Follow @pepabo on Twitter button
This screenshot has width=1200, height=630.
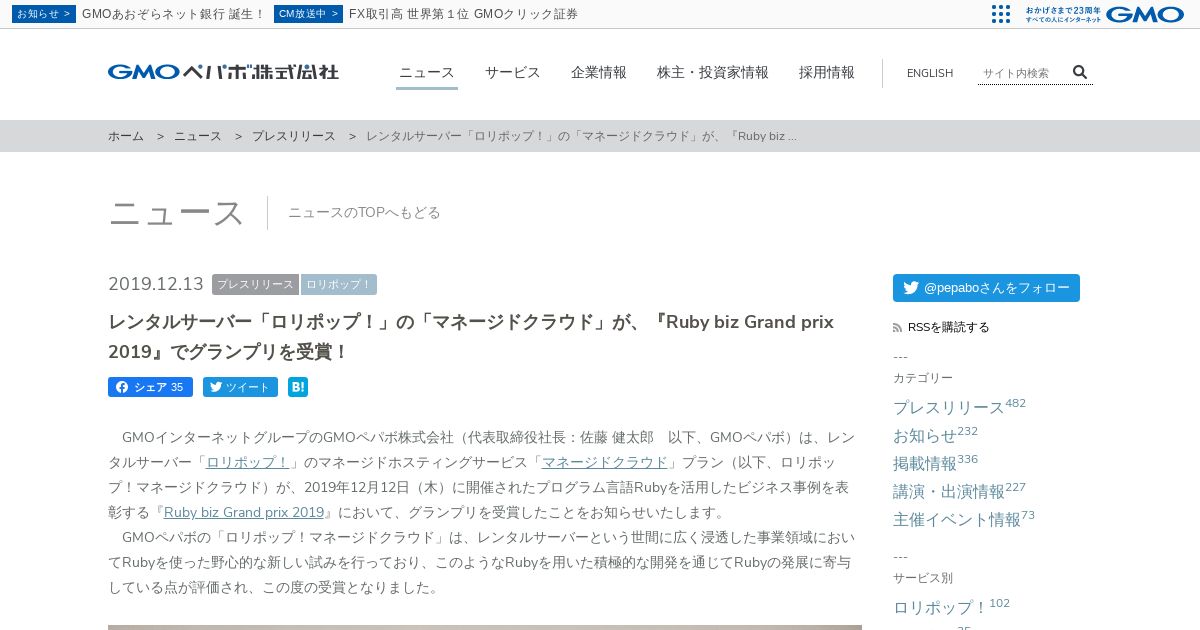986,288
